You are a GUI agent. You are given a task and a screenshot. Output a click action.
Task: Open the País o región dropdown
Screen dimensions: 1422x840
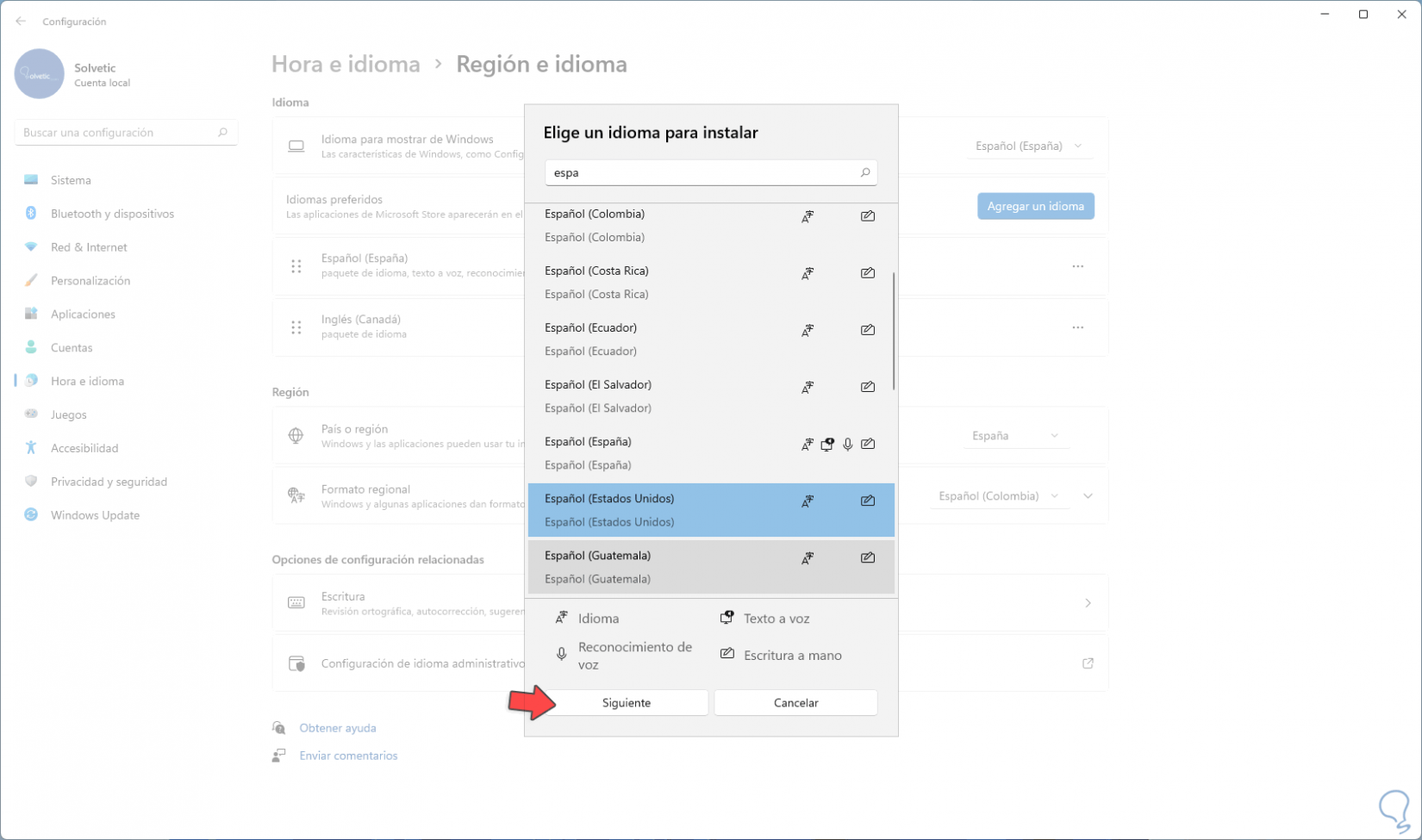click(x=1014, y=436)
